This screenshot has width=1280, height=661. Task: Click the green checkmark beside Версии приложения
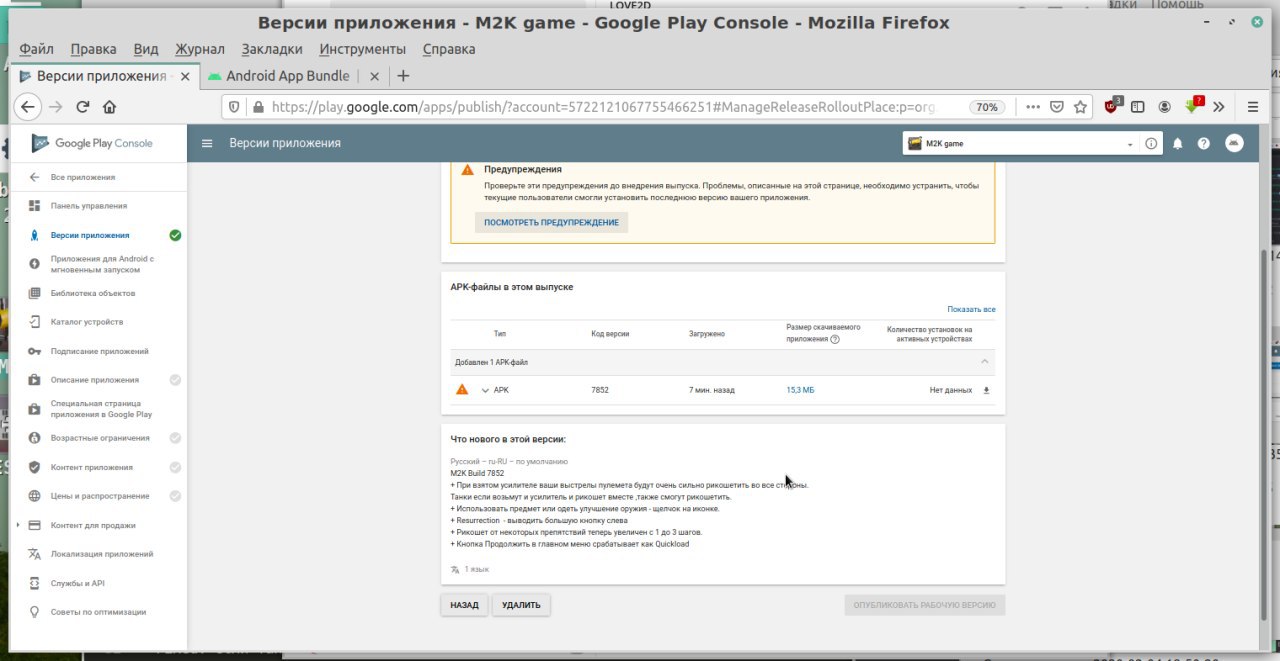tap(175, 235)
